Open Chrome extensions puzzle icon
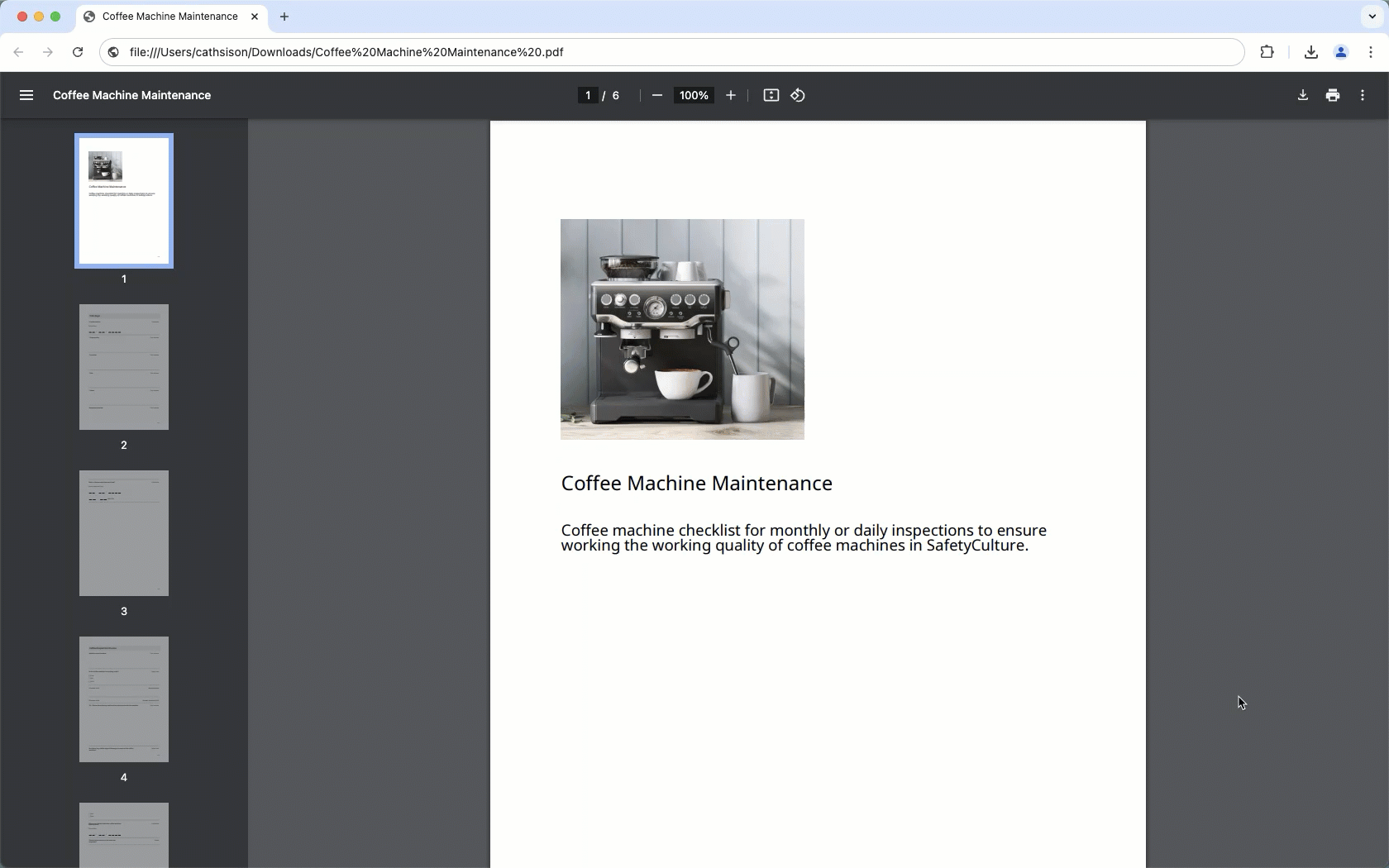The height and width of the screenshot is (868, 1389). point(1267,52)
